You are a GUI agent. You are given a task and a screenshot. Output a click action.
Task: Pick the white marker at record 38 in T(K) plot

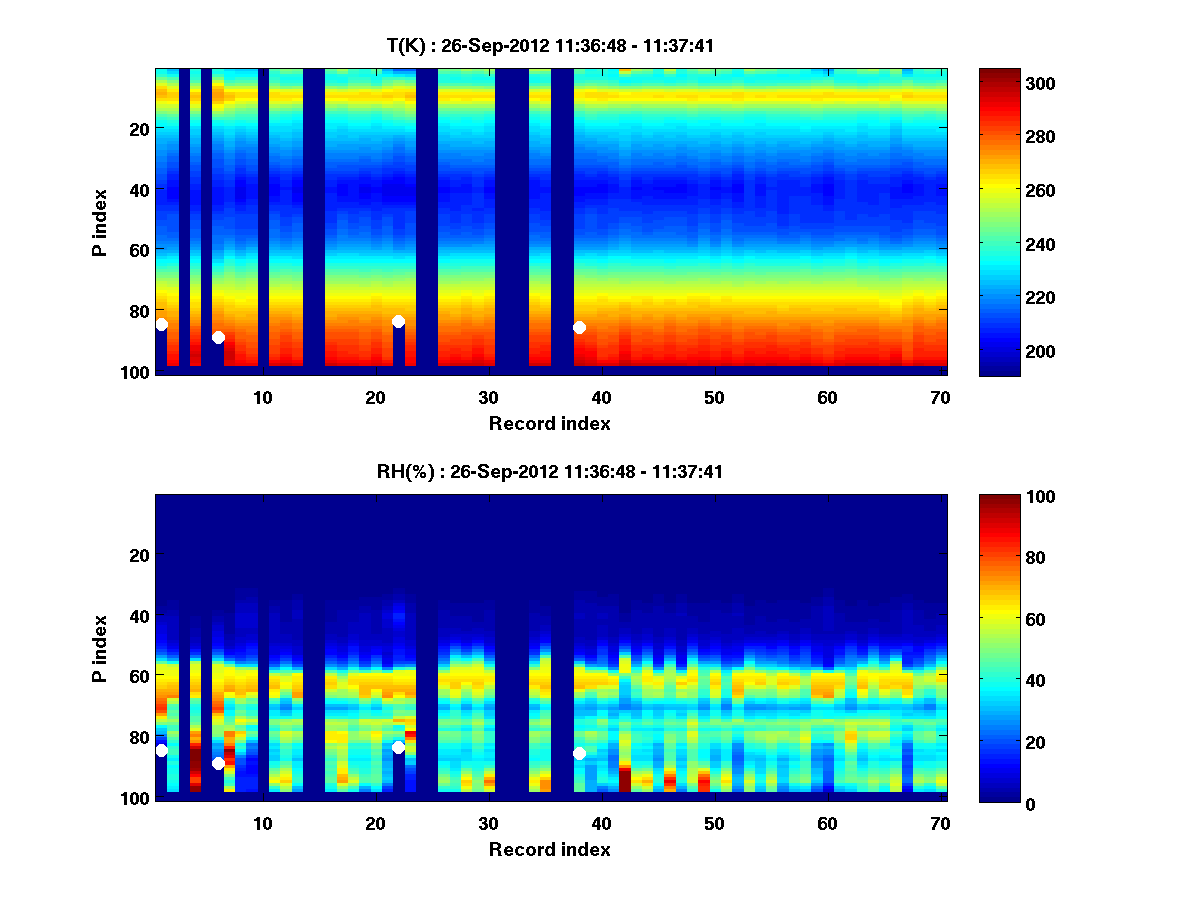point(579,327)
